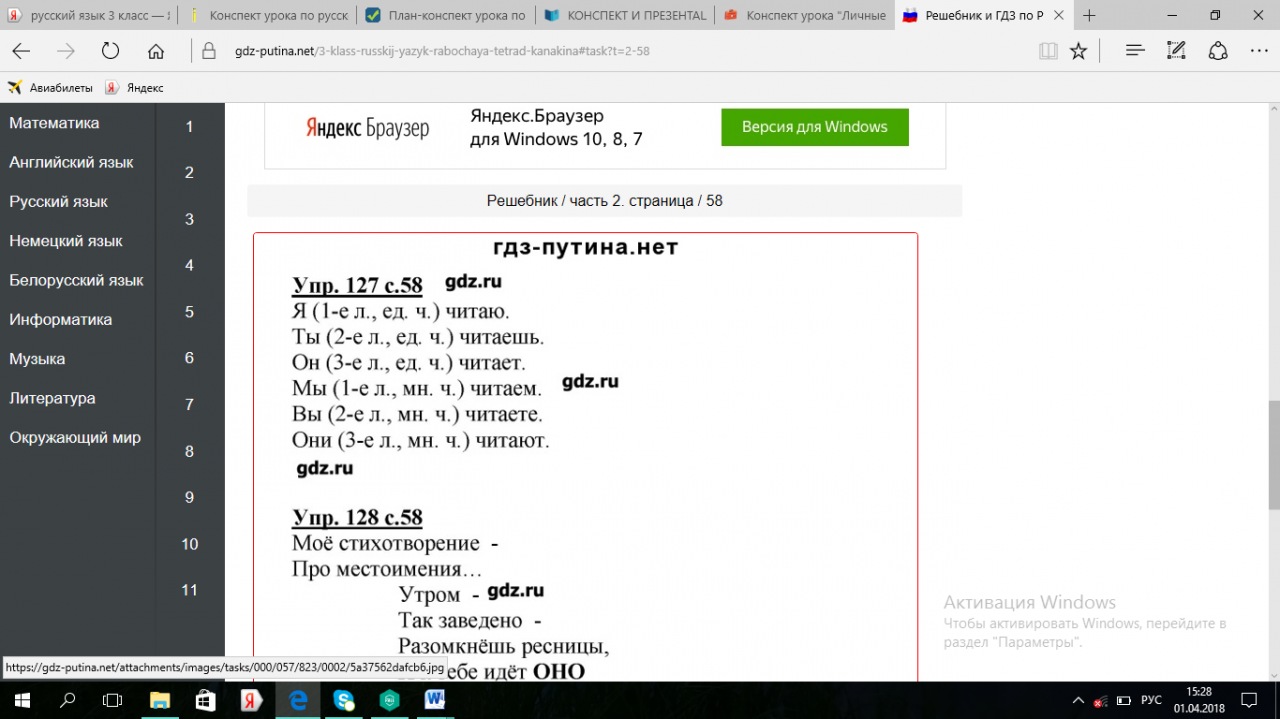
Task: Select class number 7 in sidebar
Action: [189, 405]
